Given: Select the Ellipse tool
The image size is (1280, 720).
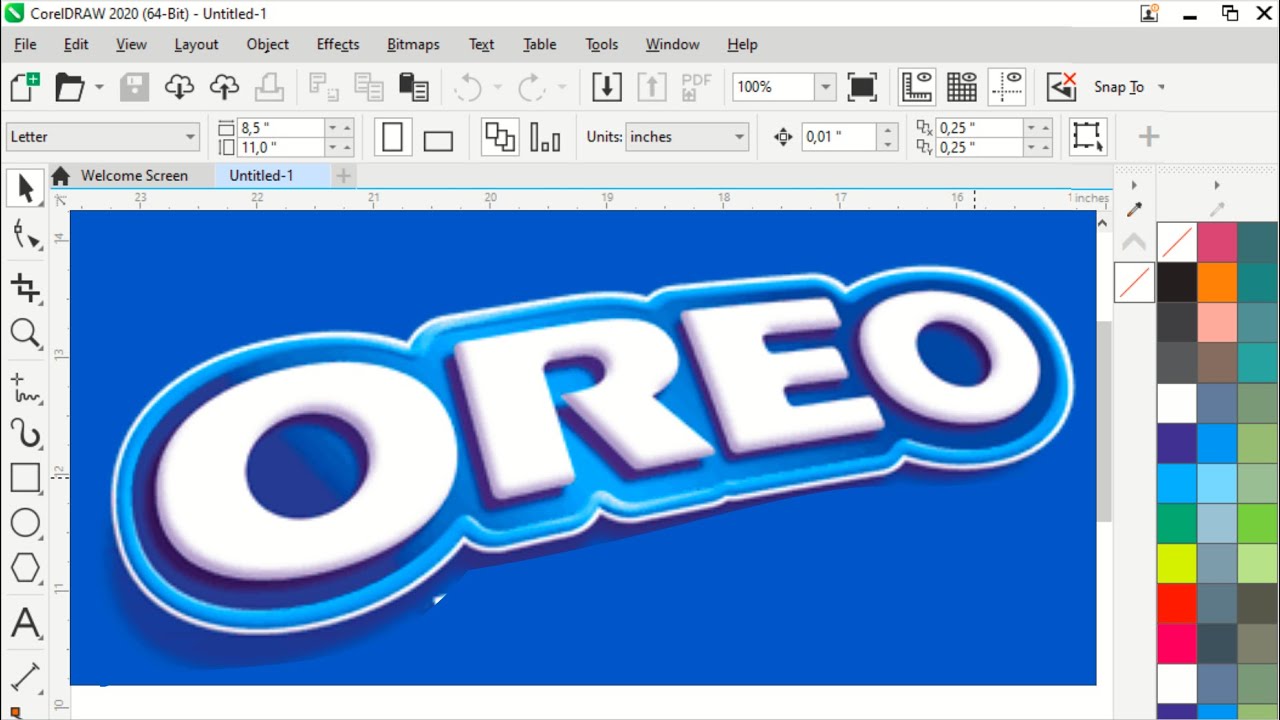Looking at the screenshot, I should click(25, 523).
